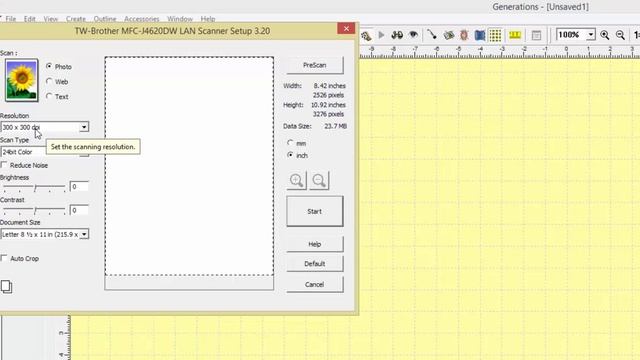The width and height of the screenshot is (640, 360).
Task: Open the Accessories menu
Action: (142, 19)
